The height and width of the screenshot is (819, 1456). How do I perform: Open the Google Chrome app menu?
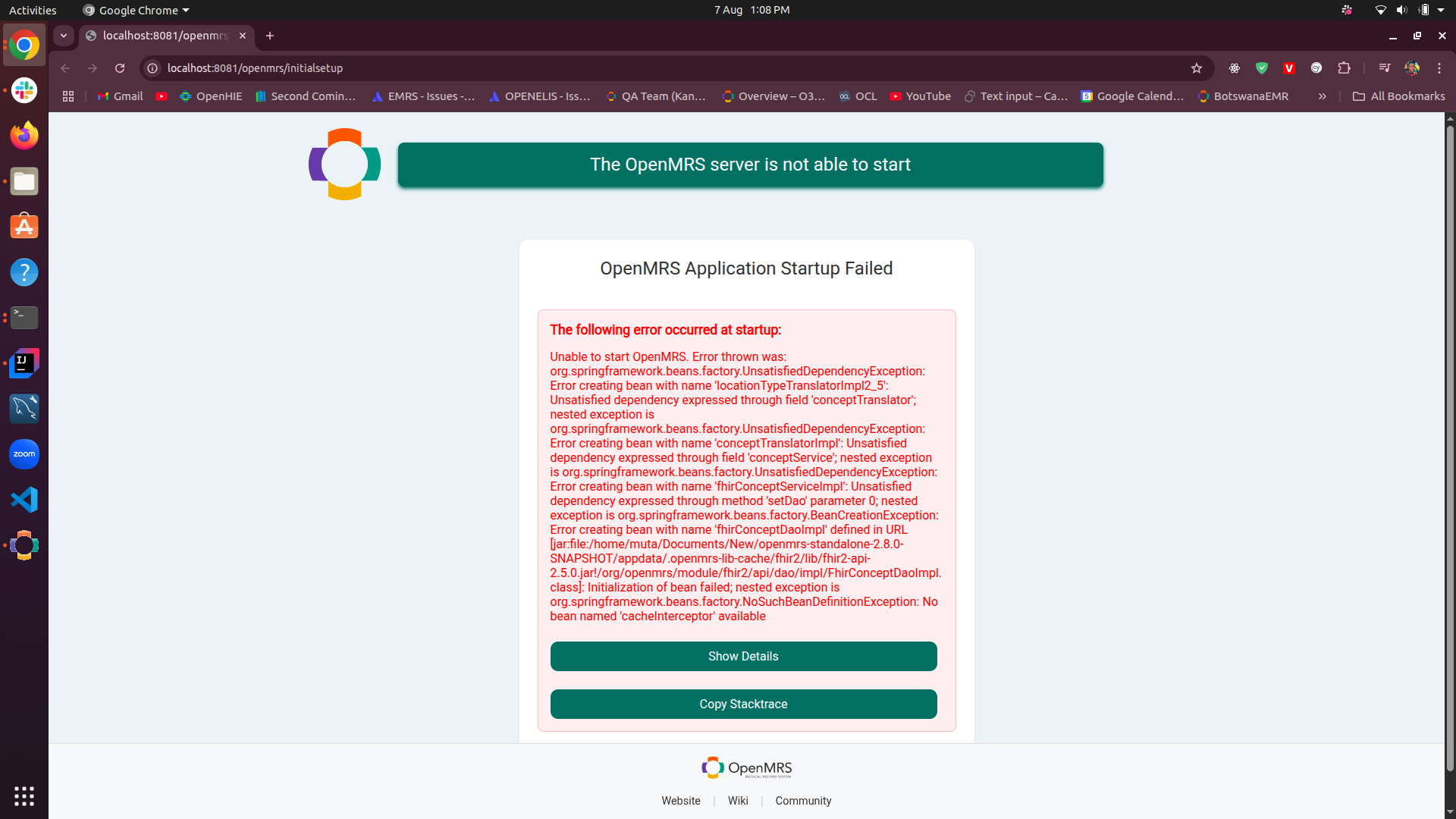point(136,10)
